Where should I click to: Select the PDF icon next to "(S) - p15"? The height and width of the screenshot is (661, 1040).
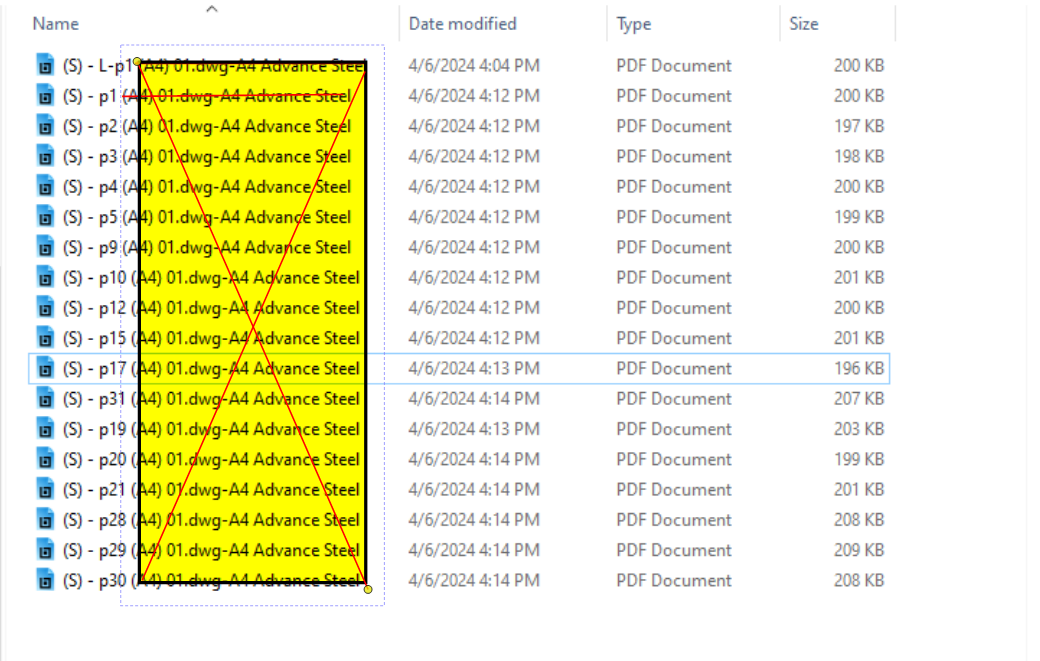45,338
